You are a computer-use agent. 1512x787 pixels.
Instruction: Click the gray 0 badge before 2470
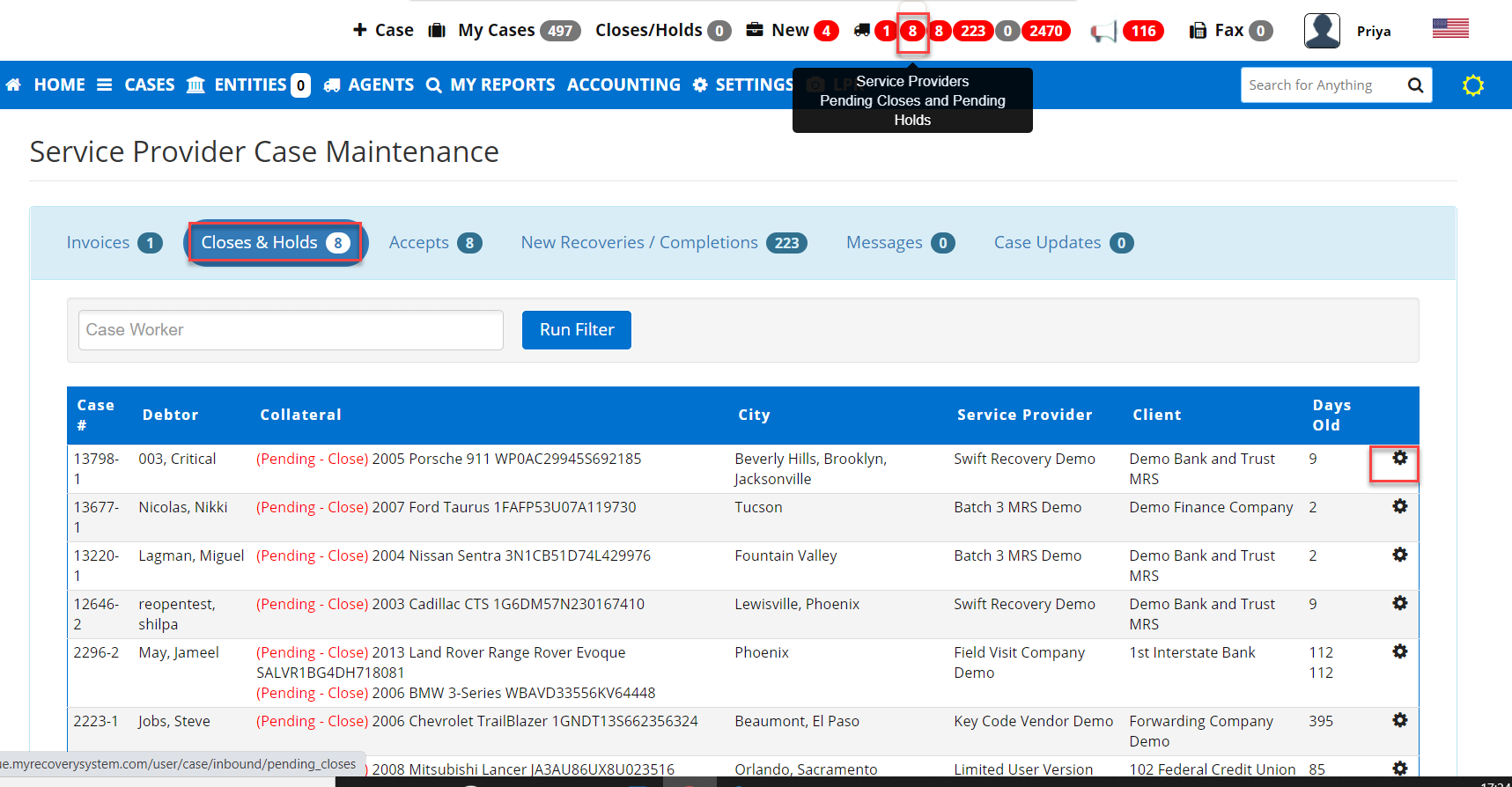(x=1007, y=31)
